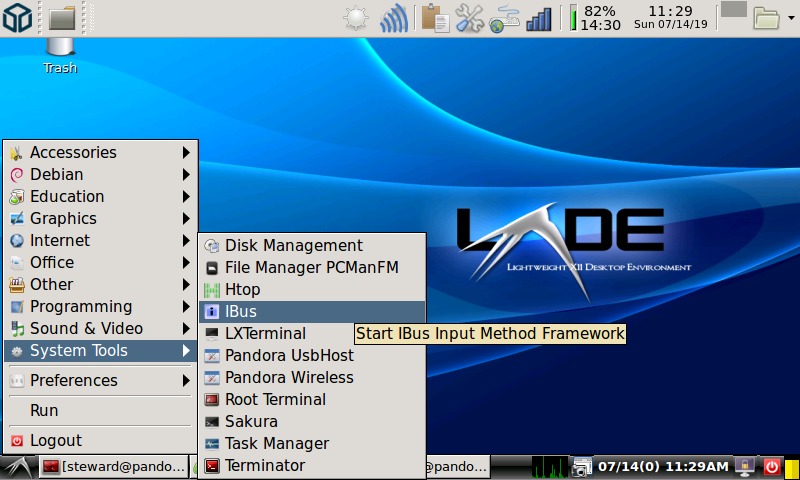
Task: Click the file manager icon in top panel
Action: tap(62, 18)
